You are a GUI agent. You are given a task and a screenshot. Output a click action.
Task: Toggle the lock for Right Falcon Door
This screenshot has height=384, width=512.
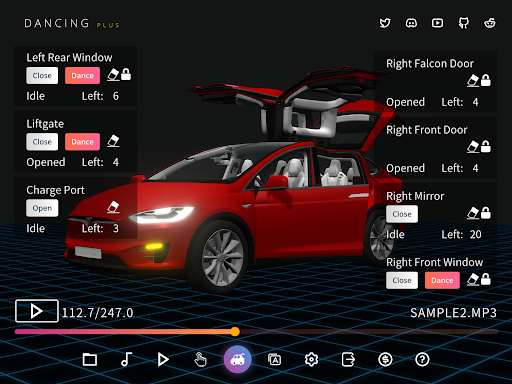point(486,80)
